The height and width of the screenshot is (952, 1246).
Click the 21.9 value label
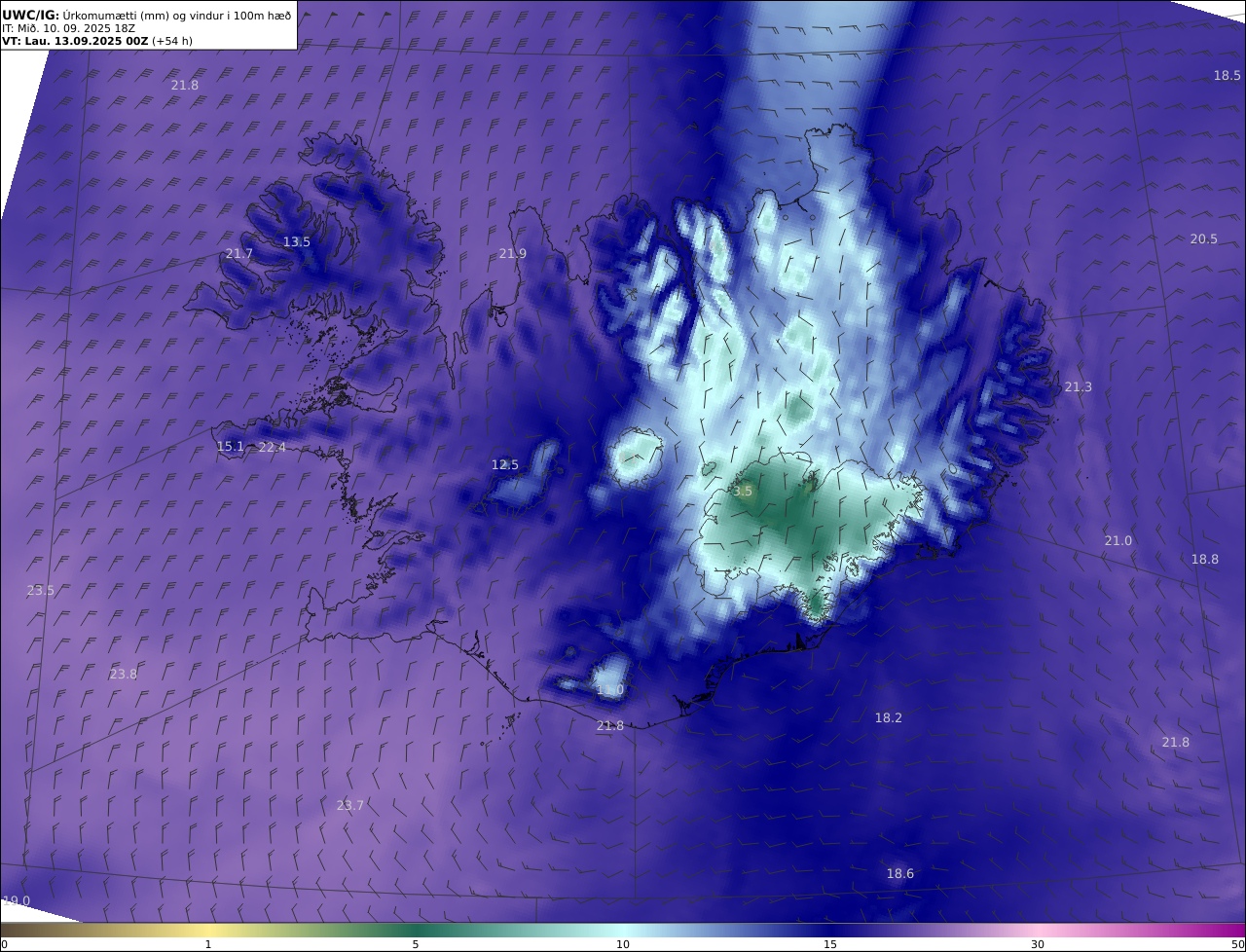[512, 254]
